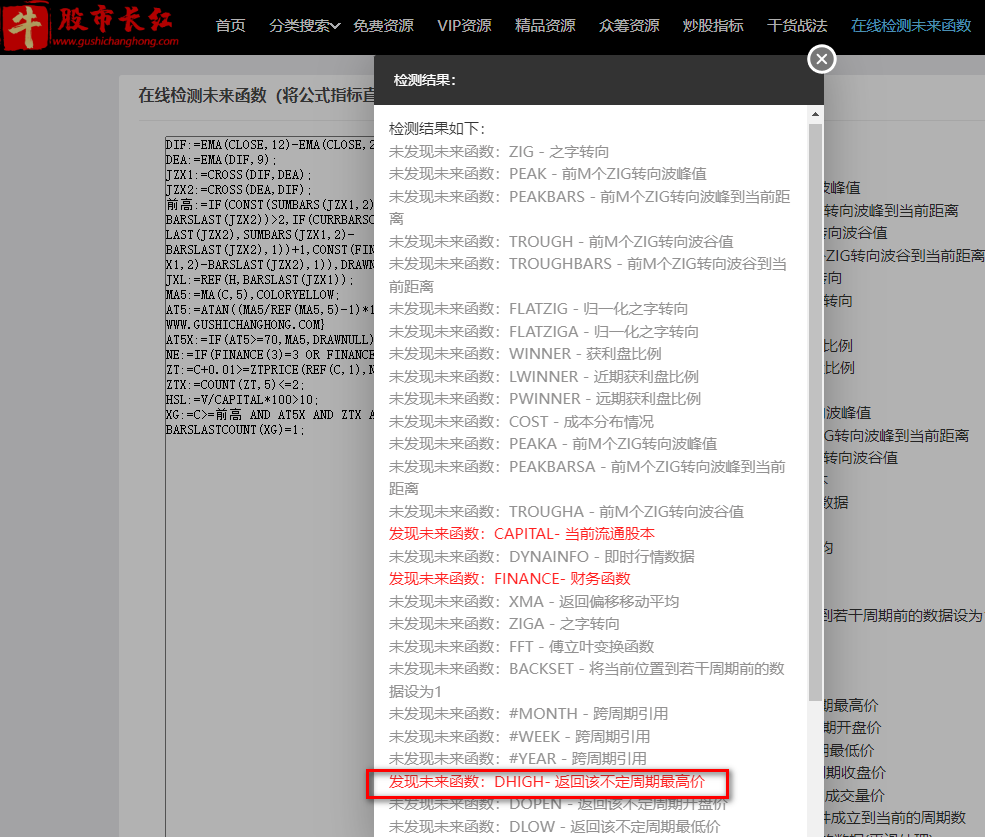Click the FLATZIG - 归一化之字转向 line
The width and height of the screenshot is (985, 837).
pyautogui.click(x=538, y=309)
